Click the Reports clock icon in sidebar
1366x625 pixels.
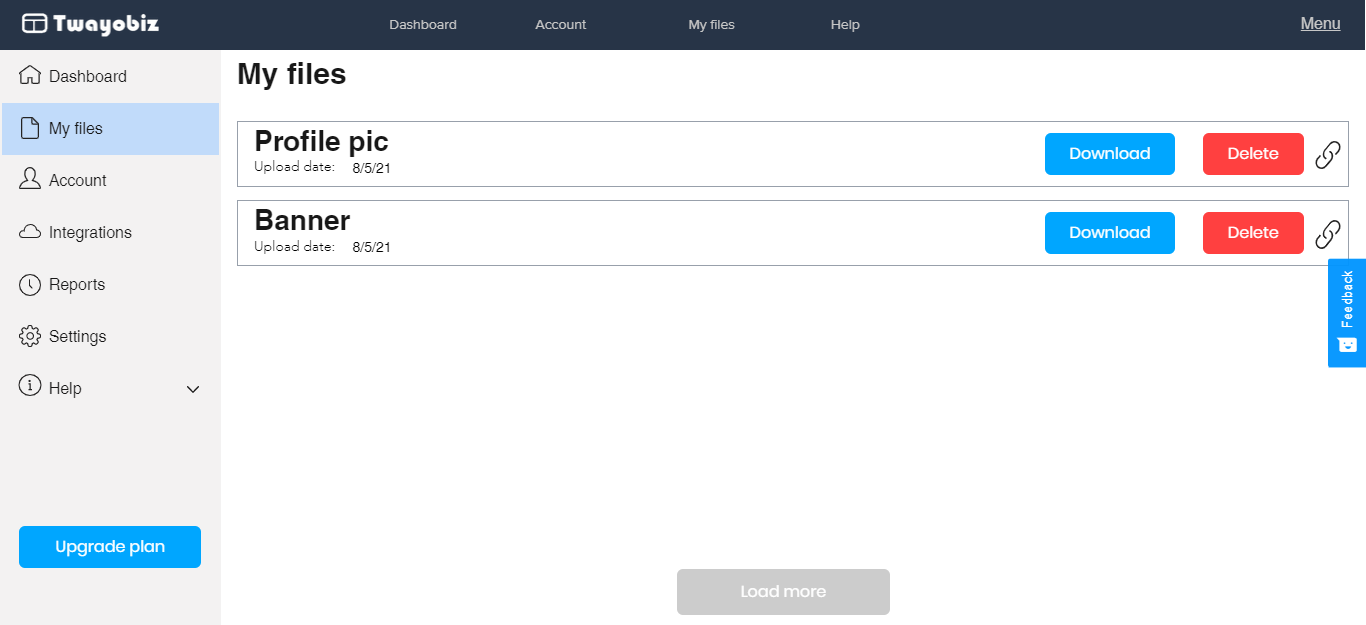coord(30,284)
